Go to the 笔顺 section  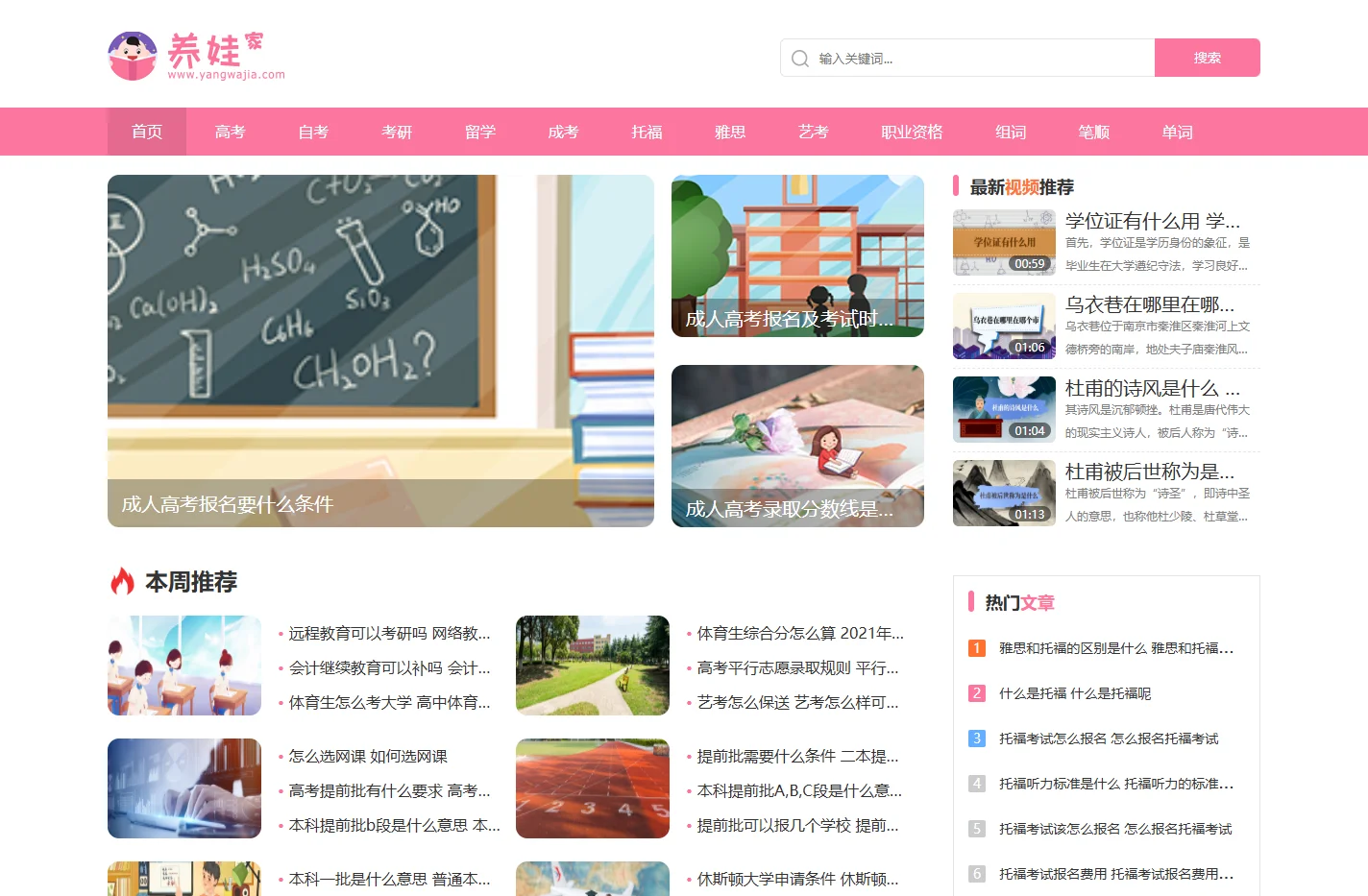coord(1094,132)
